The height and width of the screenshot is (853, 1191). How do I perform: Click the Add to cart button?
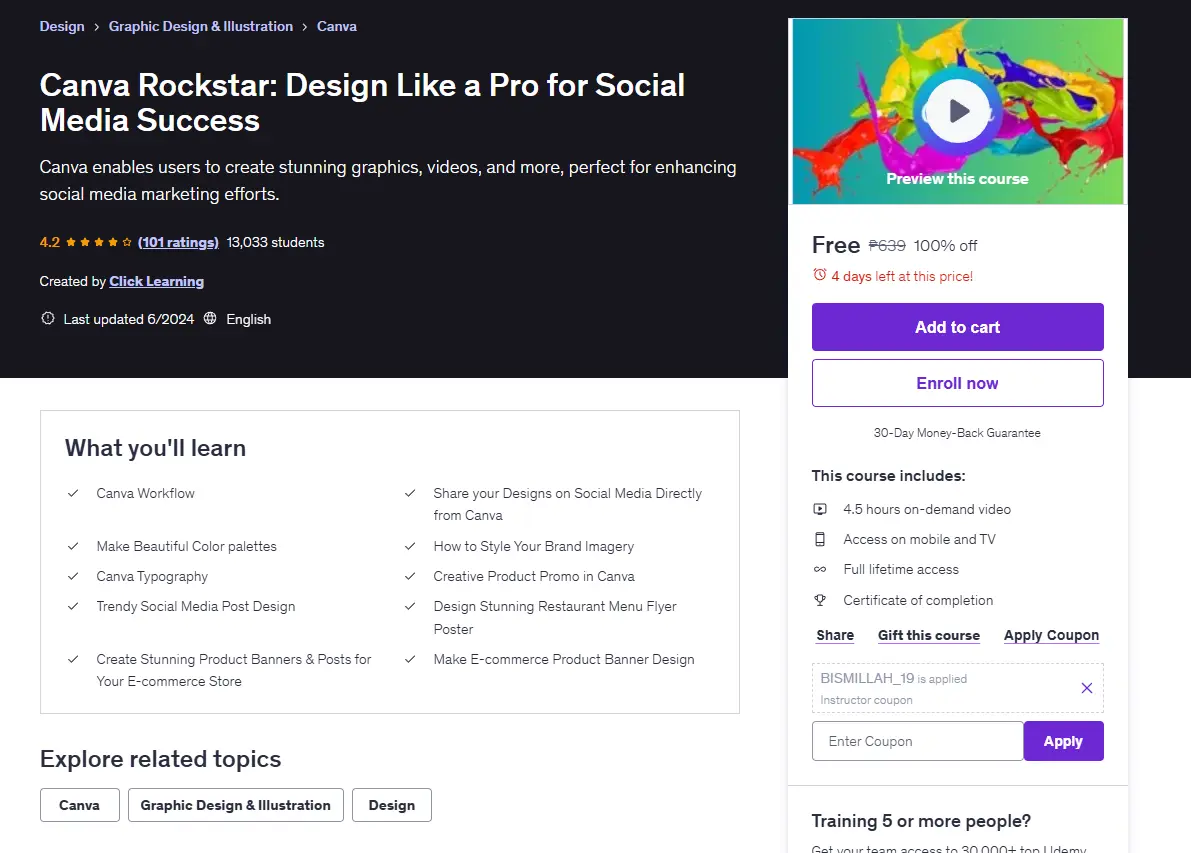click(957, 327)
